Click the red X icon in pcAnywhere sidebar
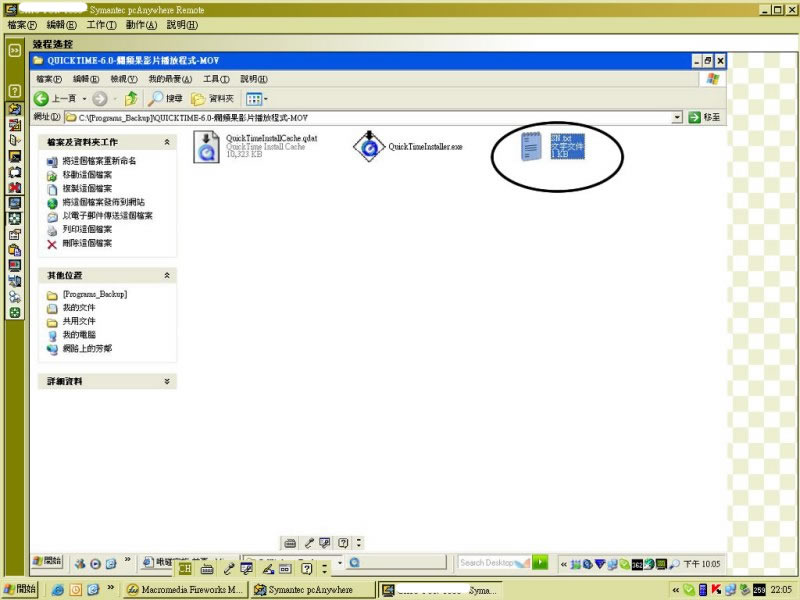This screenshot has width=800, height=600. (x=15, y=187)
